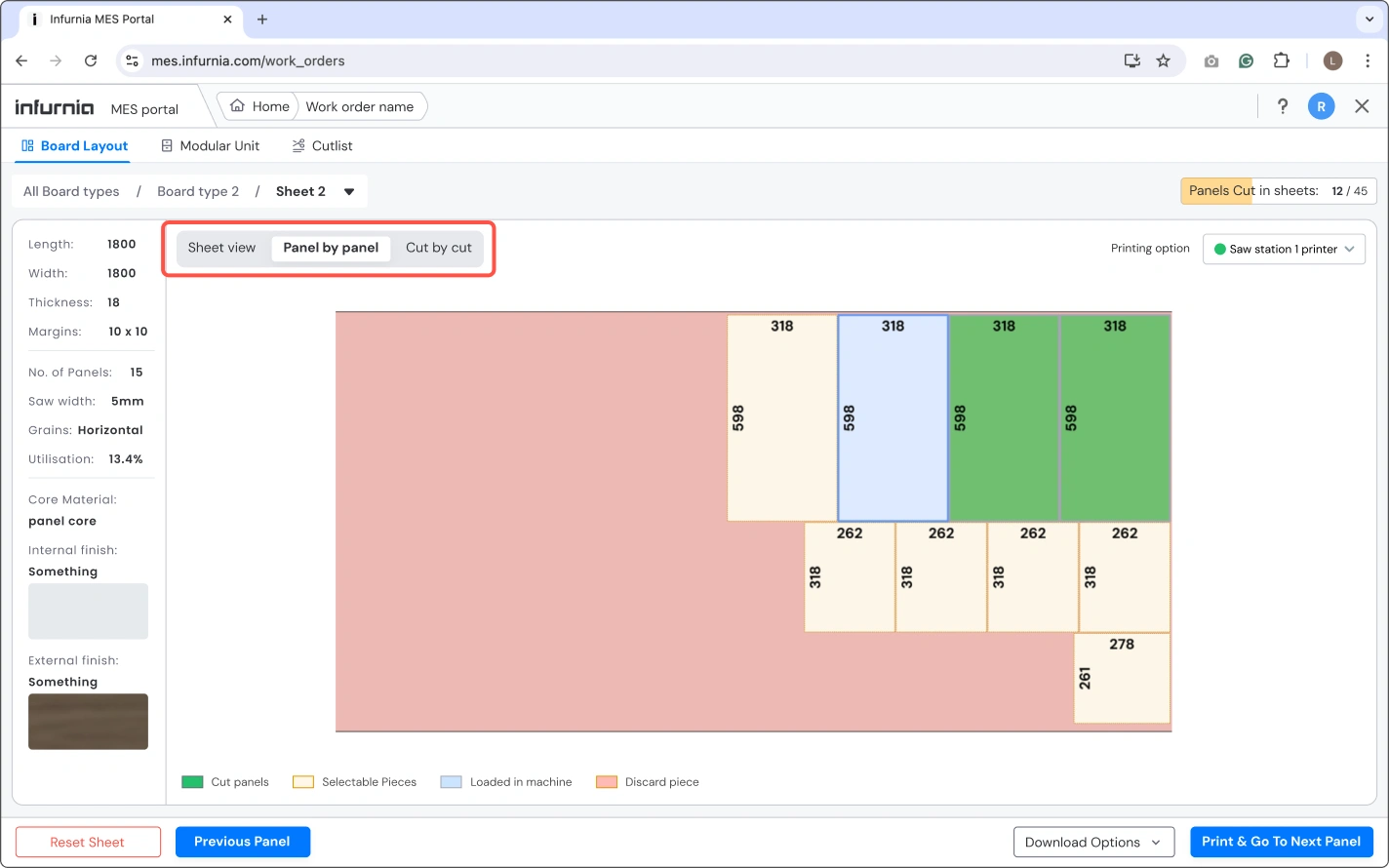Switch to the Cutlist tab
This screenshot has width=1389, height=868.
(x=323, y=145)
